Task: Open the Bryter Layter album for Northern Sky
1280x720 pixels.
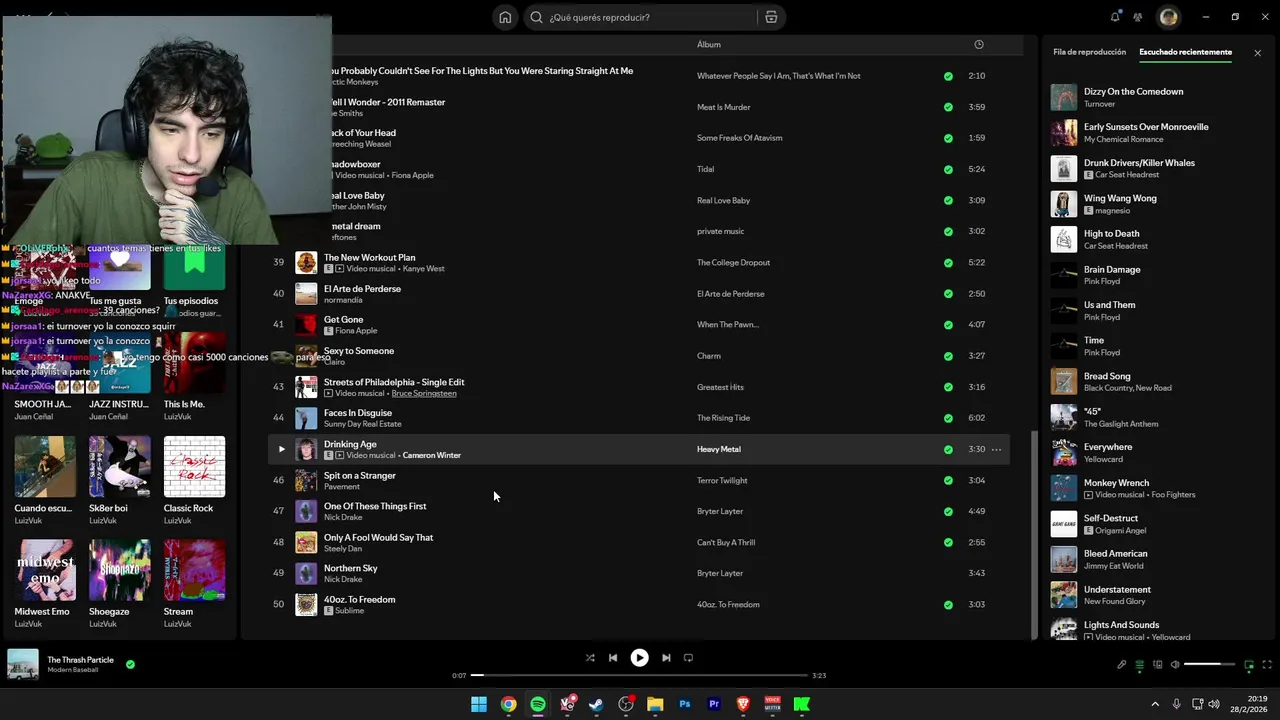Action: [x=719, y=573]
